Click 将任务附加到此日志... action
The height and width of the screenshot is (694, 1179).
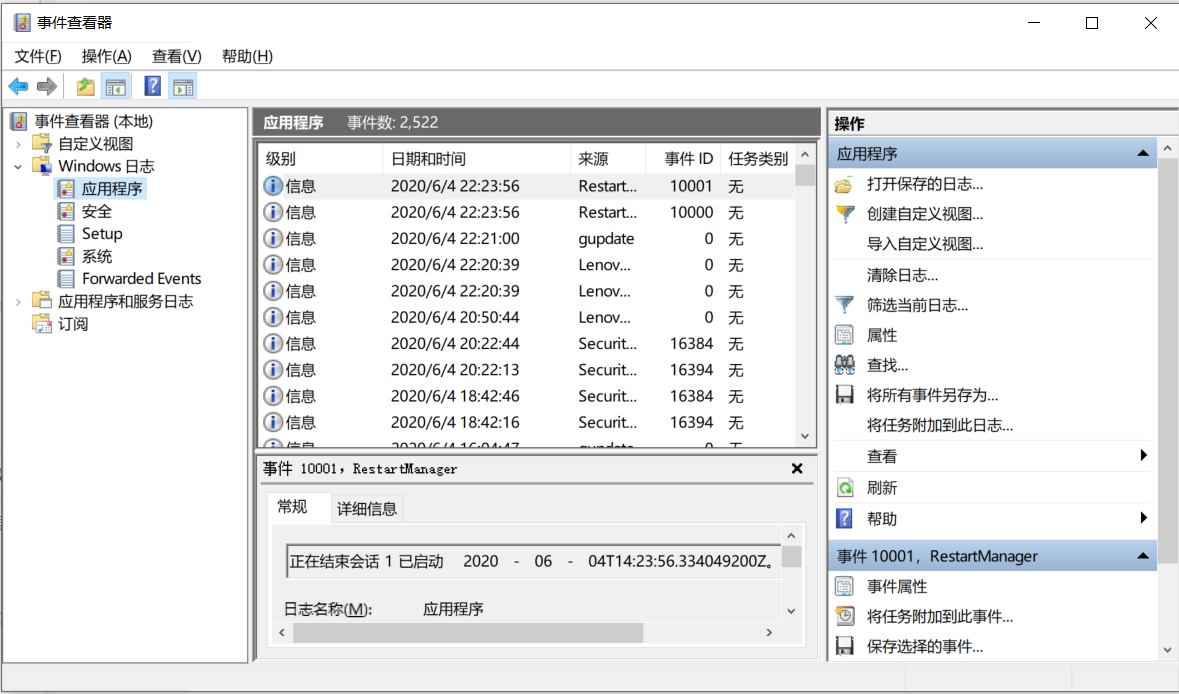pos(940,426)
